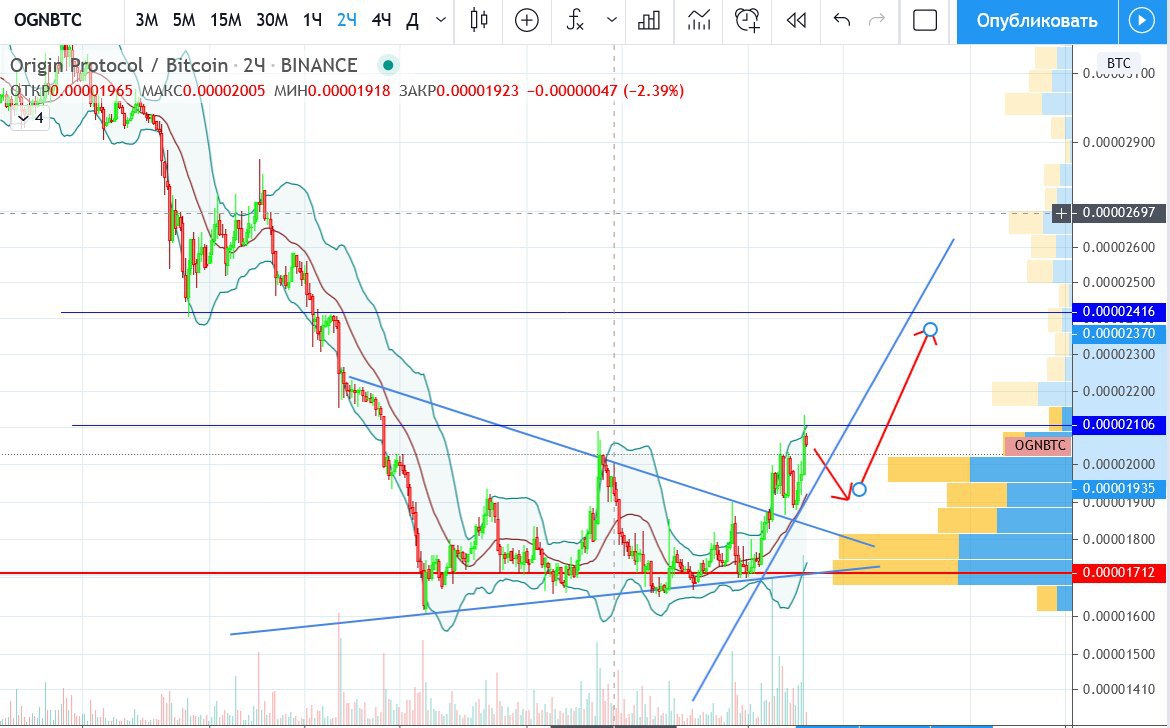This screenshot has width=1170, height=728.
Task: Click the BTC currency label on the price axis
Action: point(1119,63)
